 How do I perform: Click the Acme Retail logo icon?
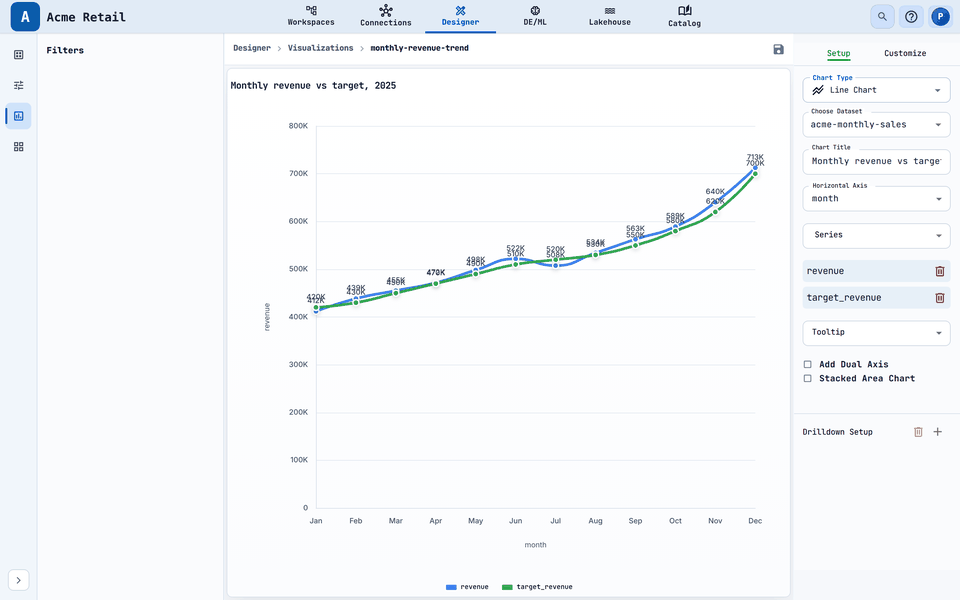tap(25, 17)
